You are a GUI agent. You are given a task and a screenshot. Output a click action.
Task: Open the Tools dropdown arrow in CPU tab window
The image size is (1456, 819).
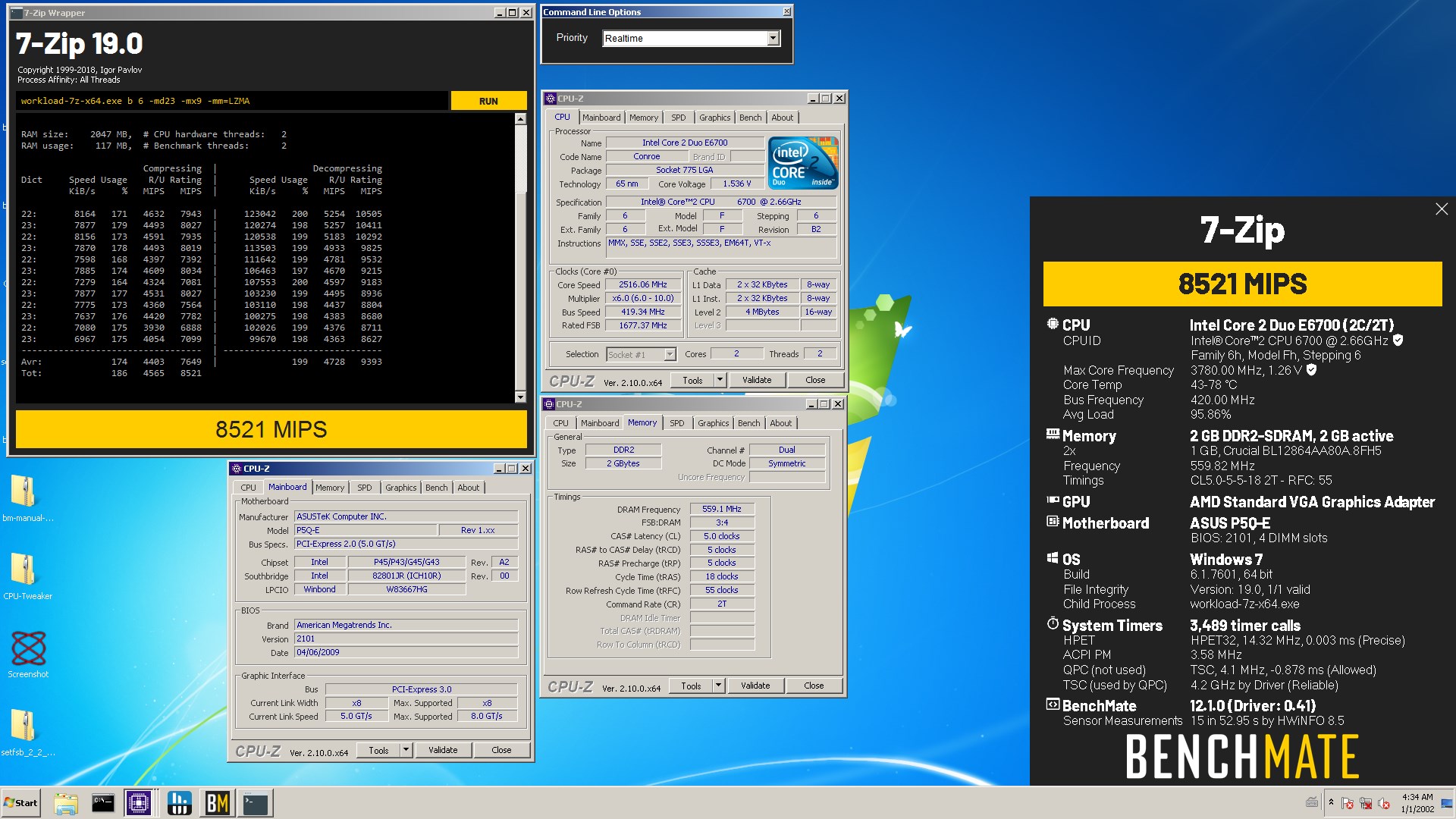point(720,380)
